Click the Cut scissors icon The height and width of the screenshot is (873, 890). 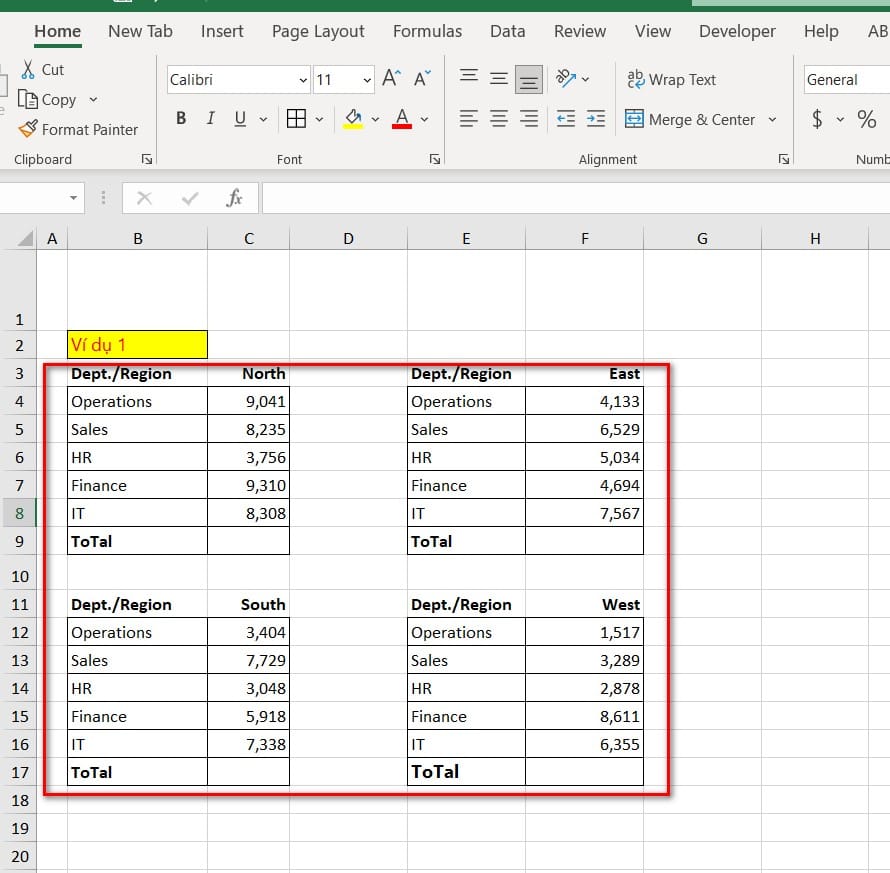pyautogui.click(x=28, y=70)
